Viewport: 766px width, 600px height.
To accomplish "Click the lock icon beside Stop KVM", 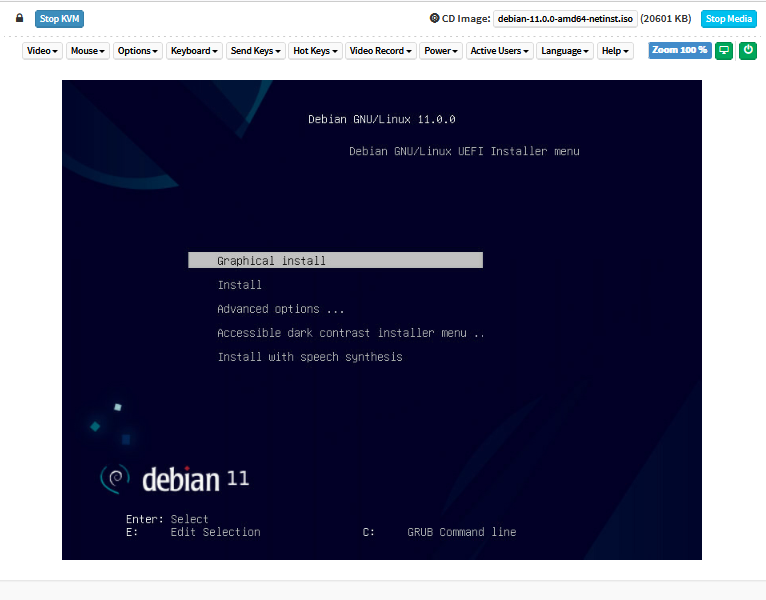I will click(x=19, y=18).
